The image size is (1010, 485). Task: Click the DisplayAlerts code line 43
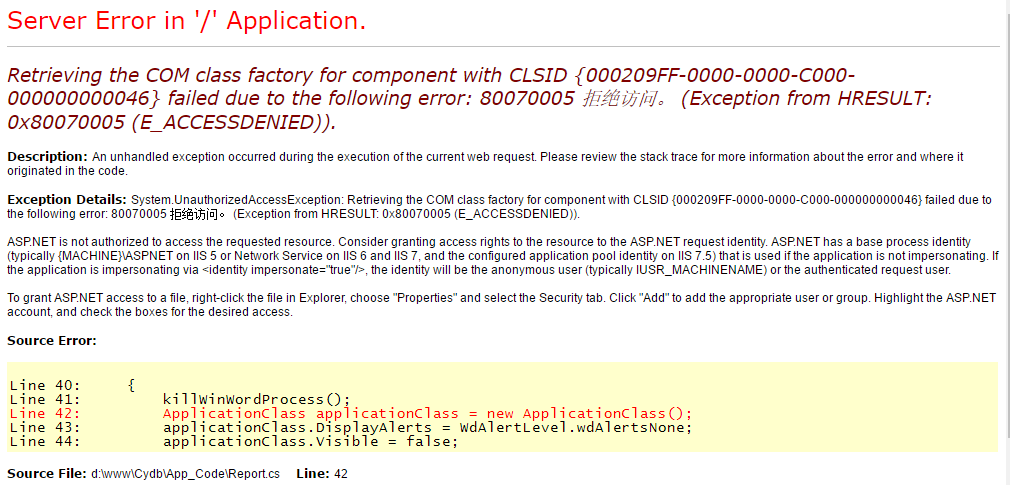point(351,428)
